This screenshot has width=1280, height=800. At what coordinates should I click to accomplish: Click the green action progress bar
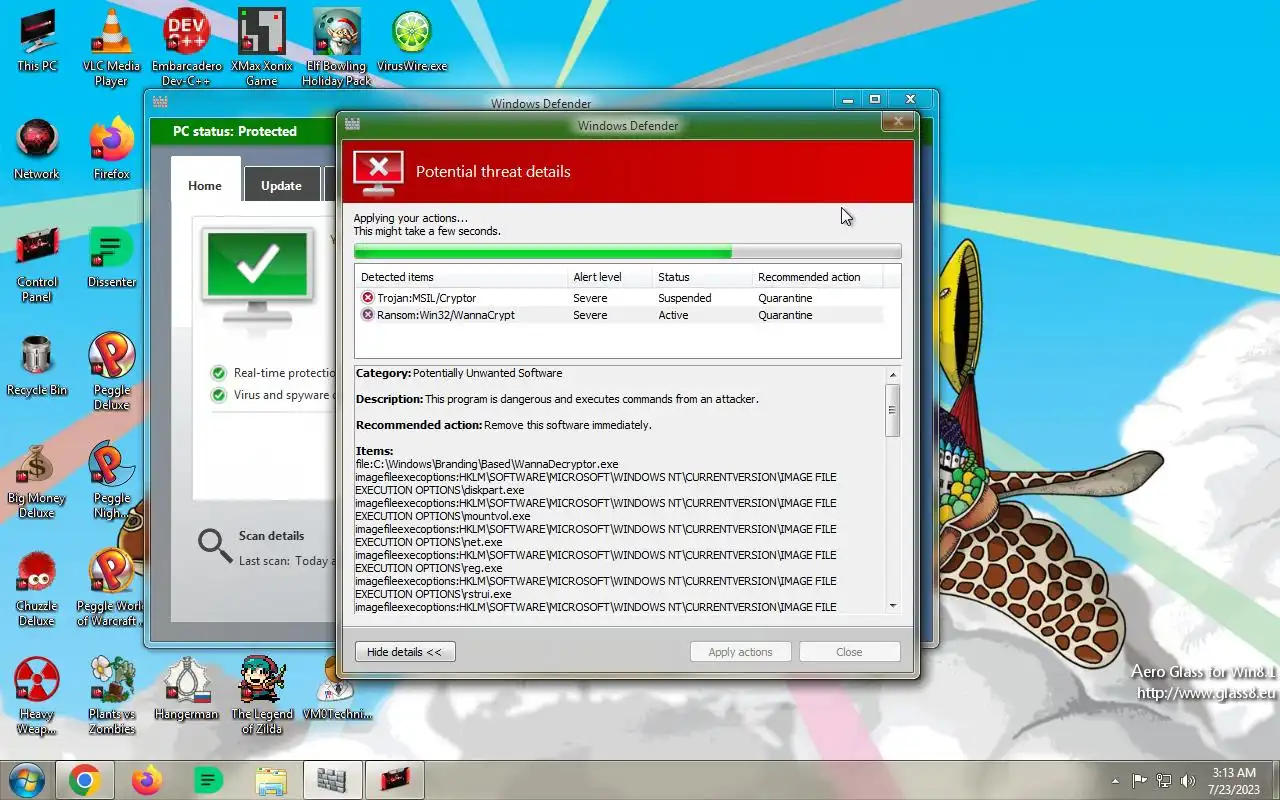click(x=627, y=252)
